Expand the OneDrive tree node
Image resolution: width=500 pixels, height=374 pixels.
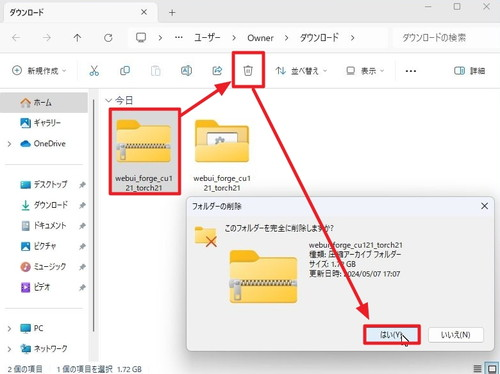pos(9,144)
